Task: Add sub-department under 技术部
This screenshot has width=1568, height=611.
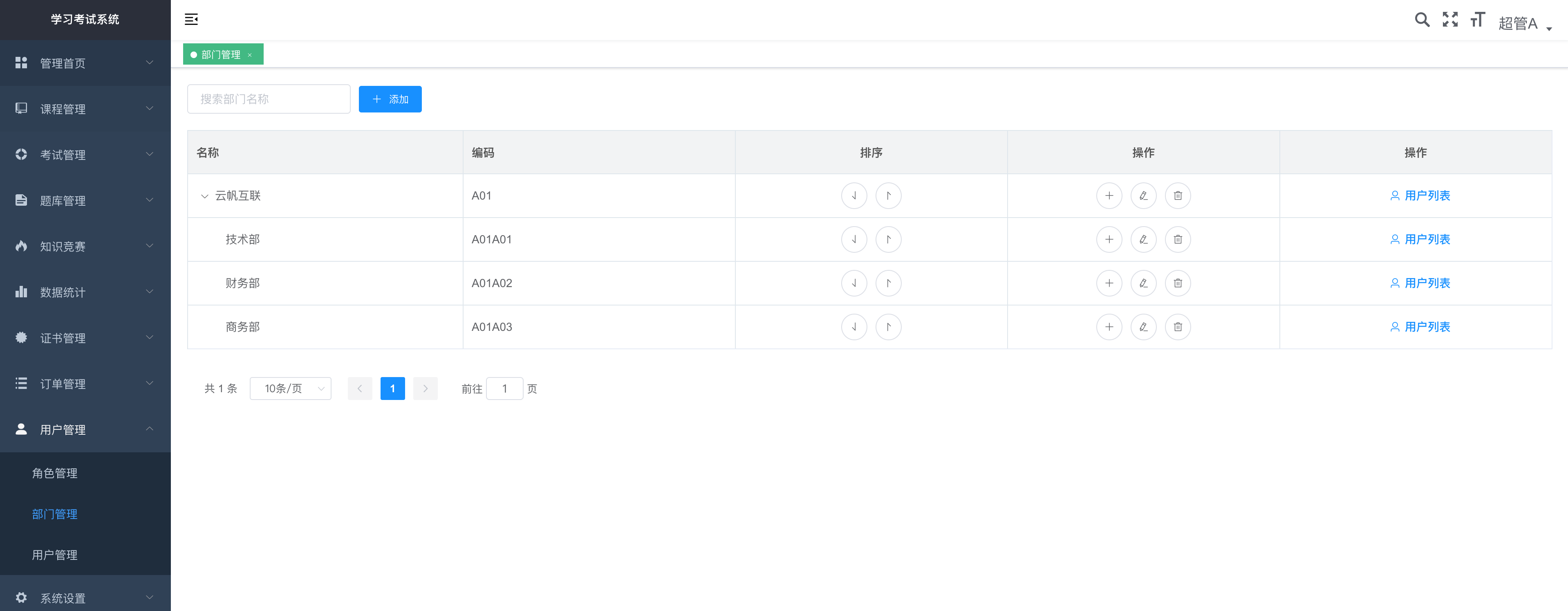Action: (1109, 239)
